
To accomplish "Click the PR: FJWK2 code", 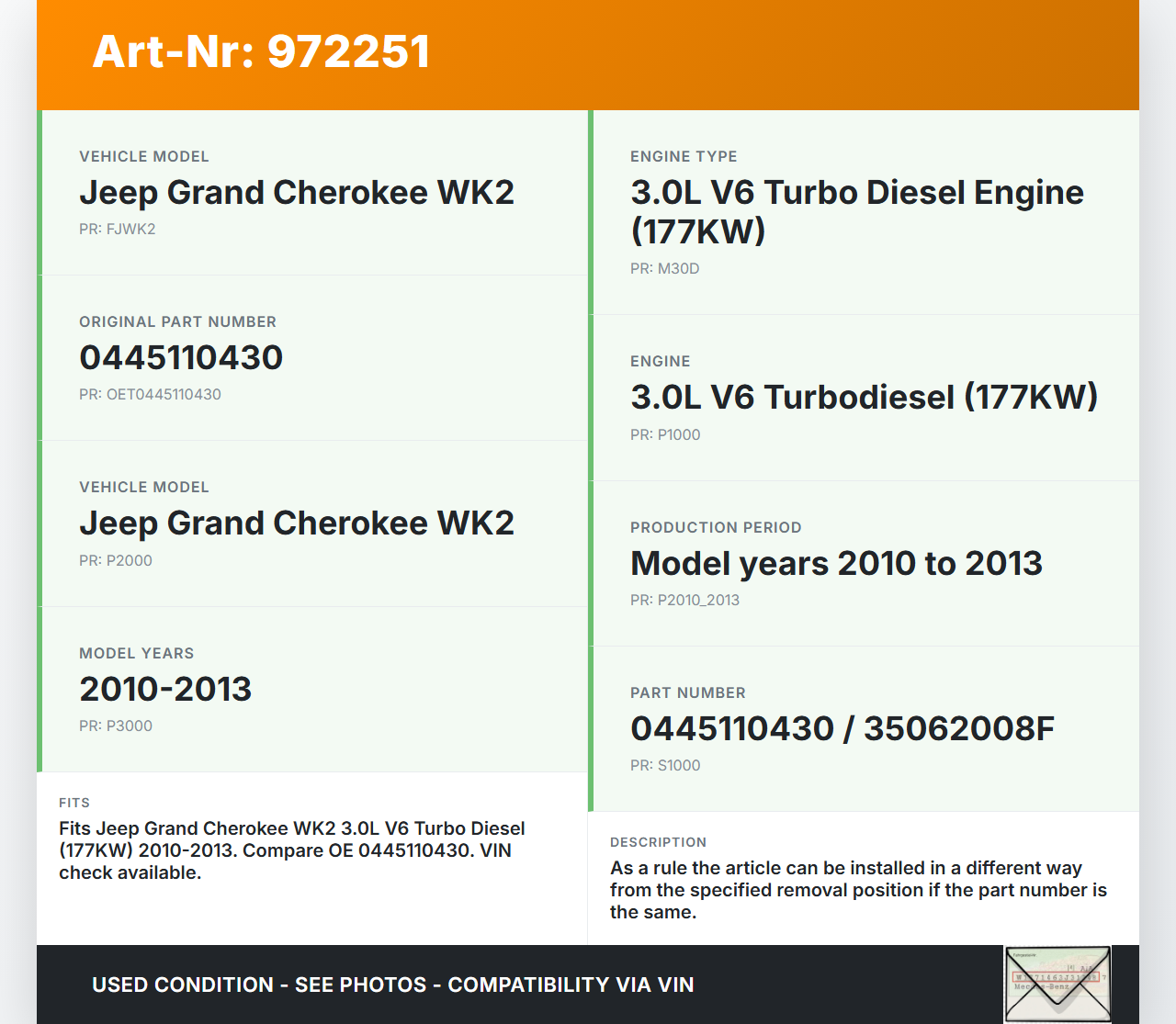I will tap(117, 230).
